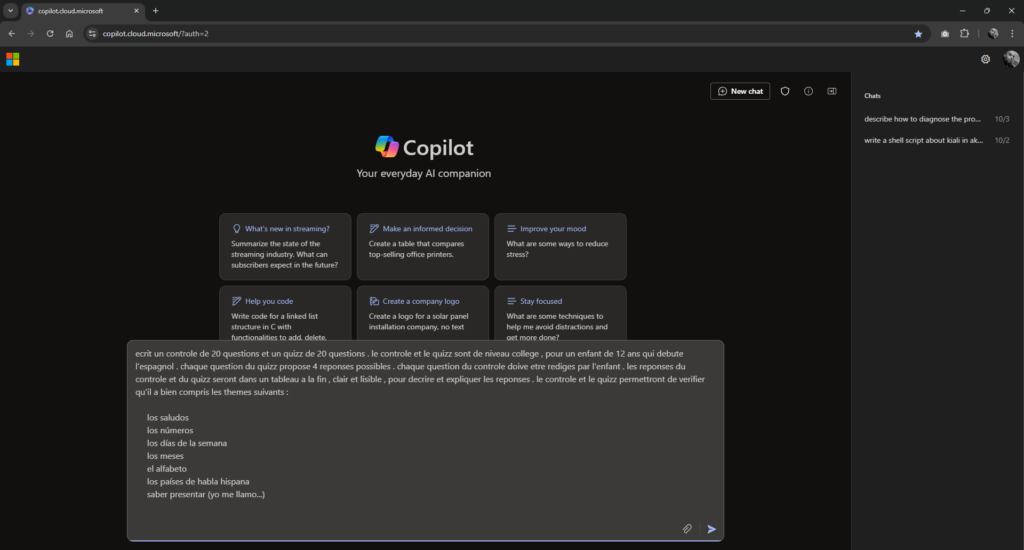Select the copilot.cloud.microsoft browser tab
The width and height of the screenshot is (1024, 550).
[x=82, y=11]
